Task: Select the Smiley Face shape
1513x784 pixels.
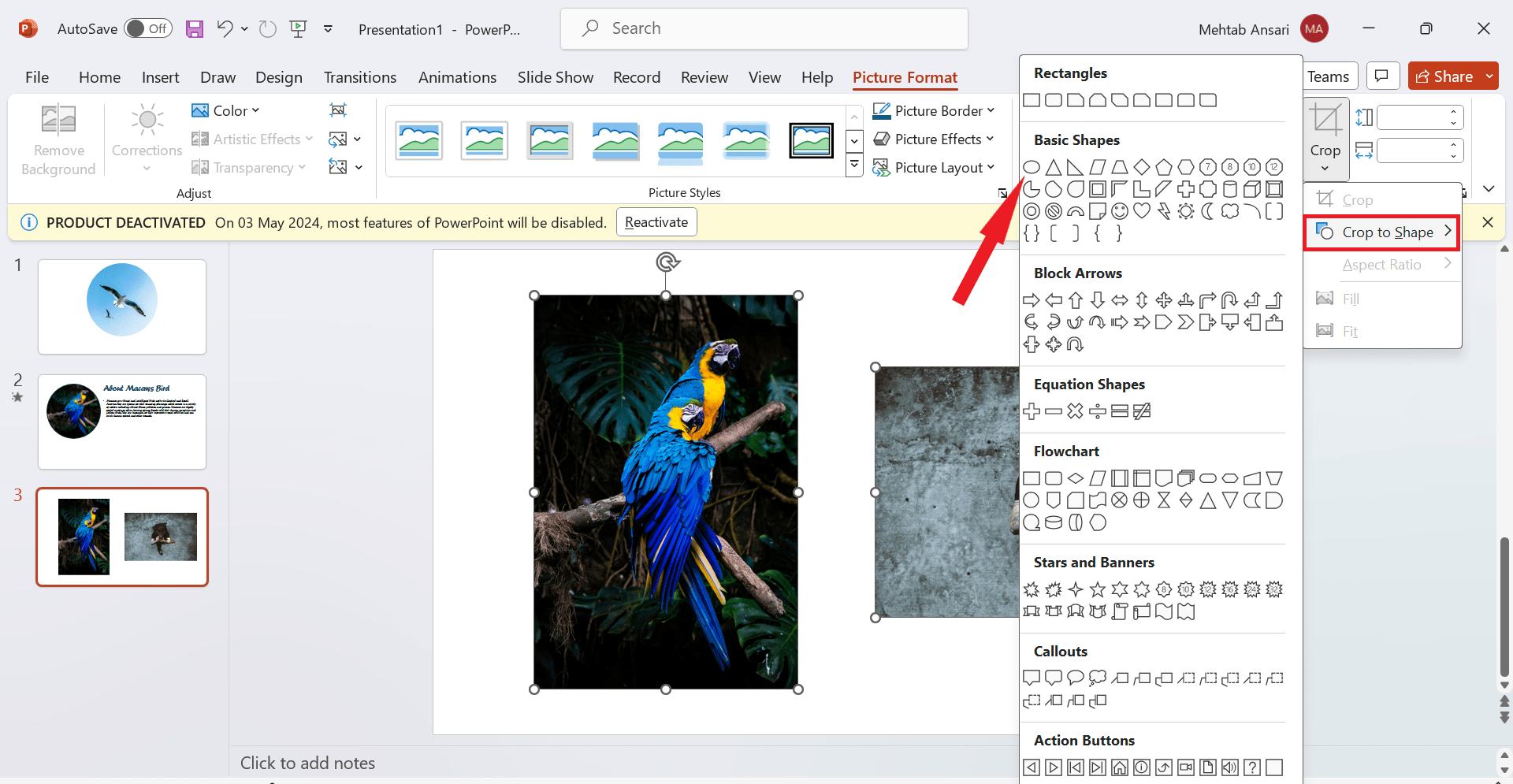Action: click(x=1119, y=211)
